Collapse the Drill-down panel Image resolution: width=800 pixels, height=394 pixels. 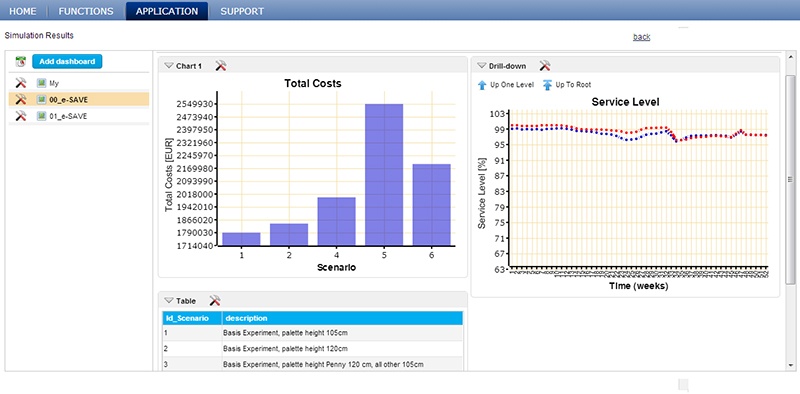tap(481, 66)
